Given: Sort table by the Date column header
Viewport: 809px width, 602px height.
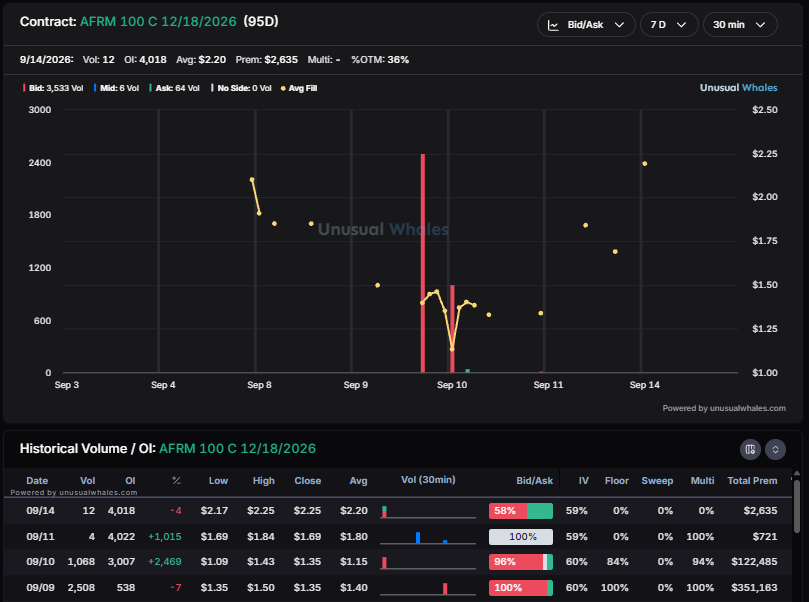Looking at the screenshot, I should tap(37, 480).
